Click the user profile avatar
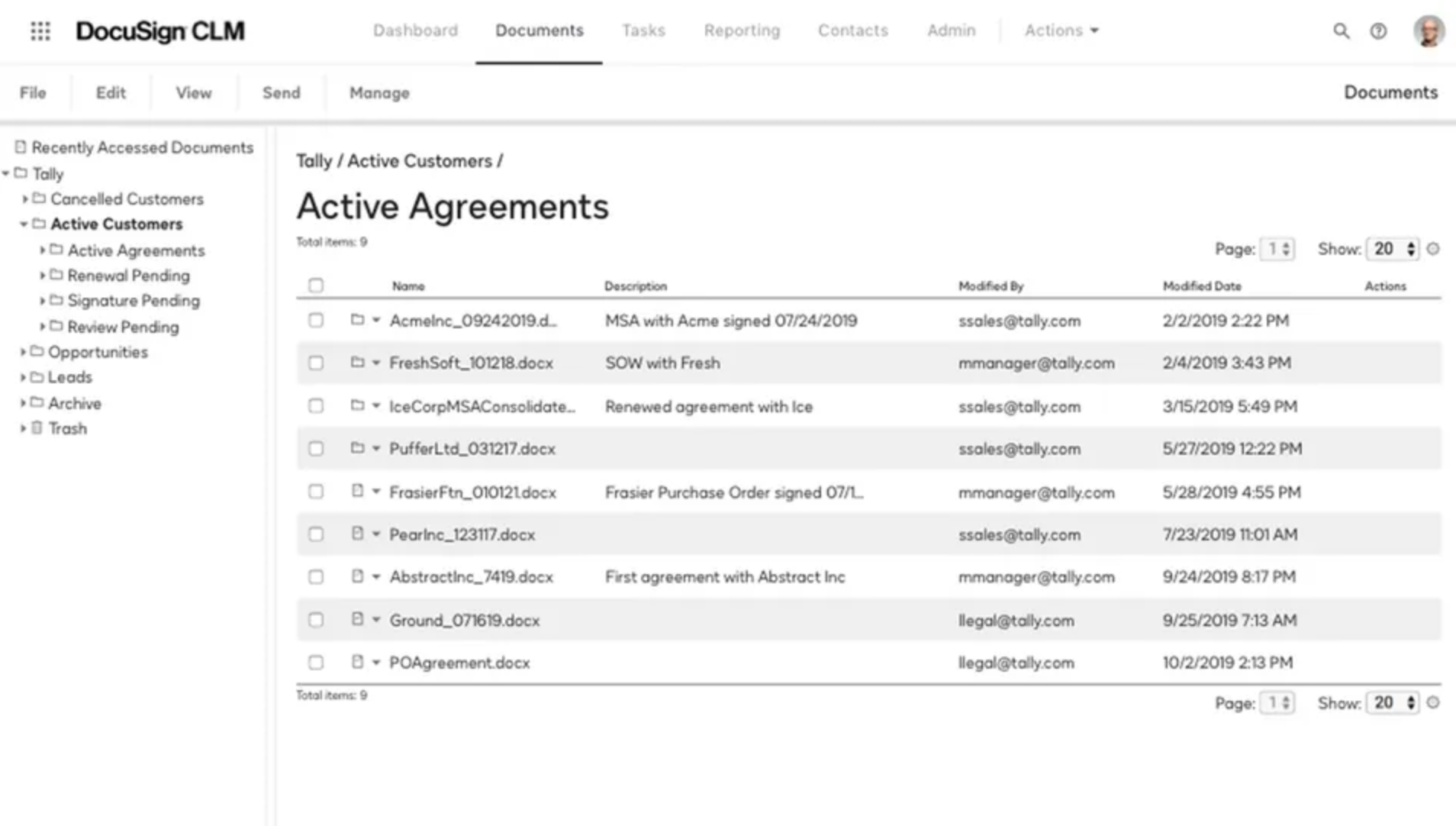Screen dimensions: 1456x826 [1430, 31]
